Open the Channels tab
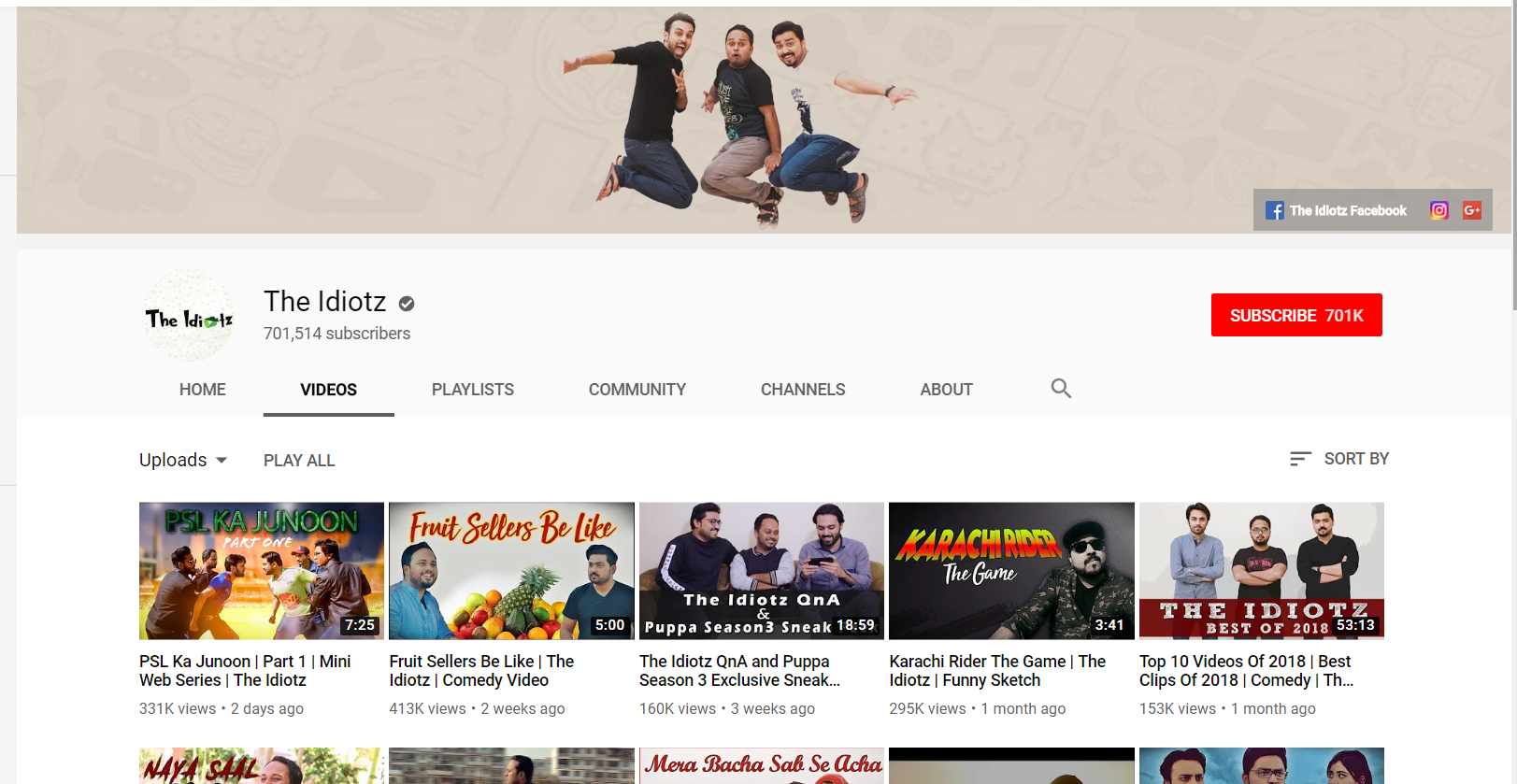Screen dimensions: 1517x784 tap(803, 390)
